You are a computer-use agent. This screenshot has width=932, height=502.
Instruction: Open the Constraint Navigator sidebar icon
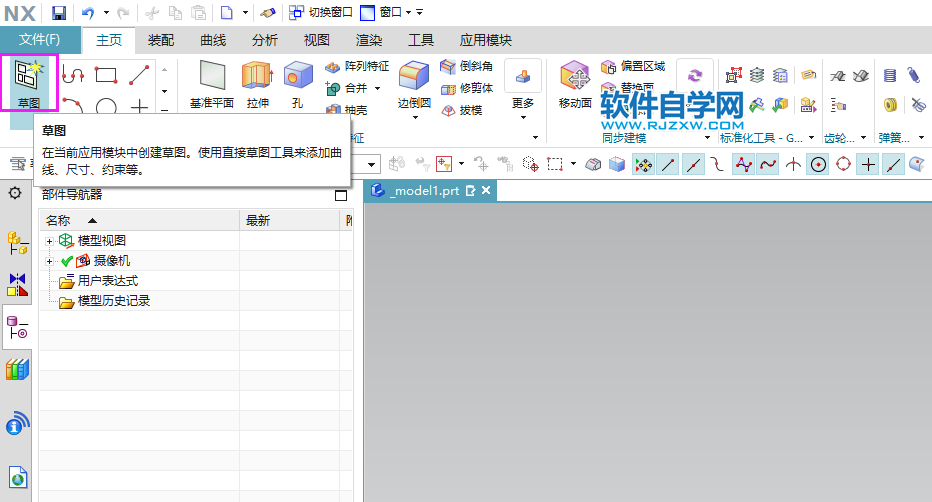17,285
